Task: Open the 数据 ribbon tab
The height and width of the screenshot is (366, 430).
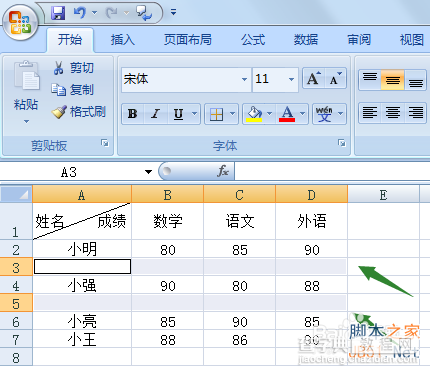Action: pyautogui.click(x=306, y=40)
